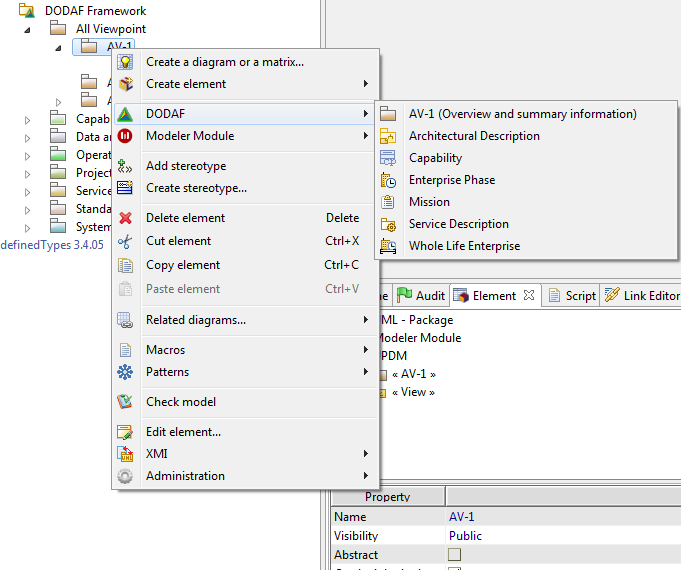681x570 pixels.
Task: Open the Patterns submenu arrow
Action: [366, 372]
